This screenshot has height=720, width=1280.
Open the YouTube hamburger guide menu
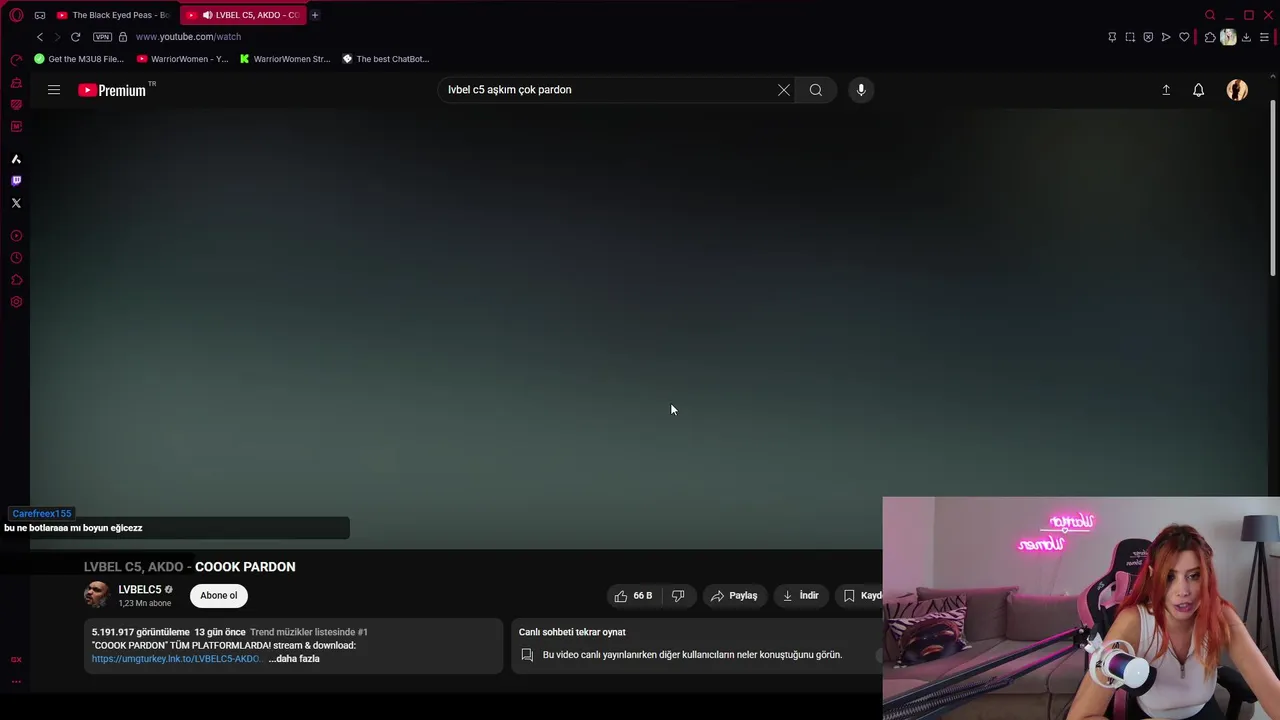point(54,90)
